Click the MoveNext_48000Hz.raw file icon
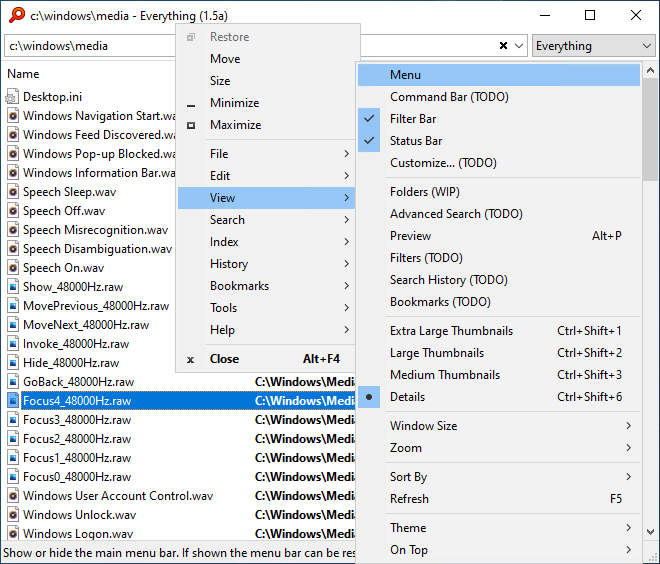The width and height of the screenshot is (660, 564). [13, 325]
